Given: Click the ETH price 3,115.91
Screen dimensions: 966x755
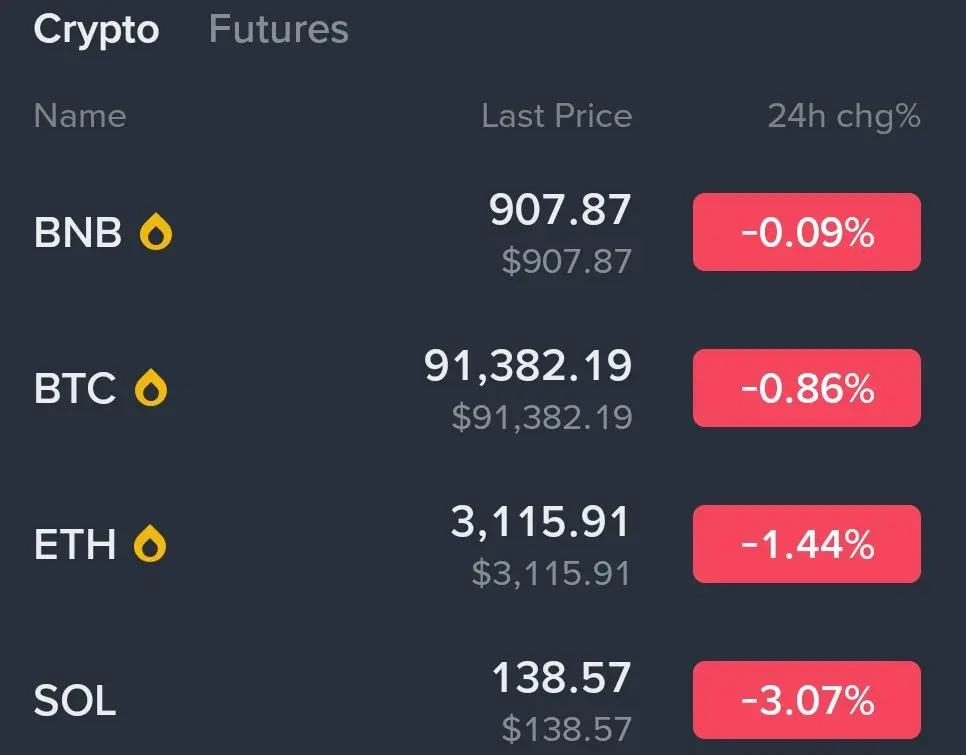Looking at the screenshot, I should click(x=540, y=522).
